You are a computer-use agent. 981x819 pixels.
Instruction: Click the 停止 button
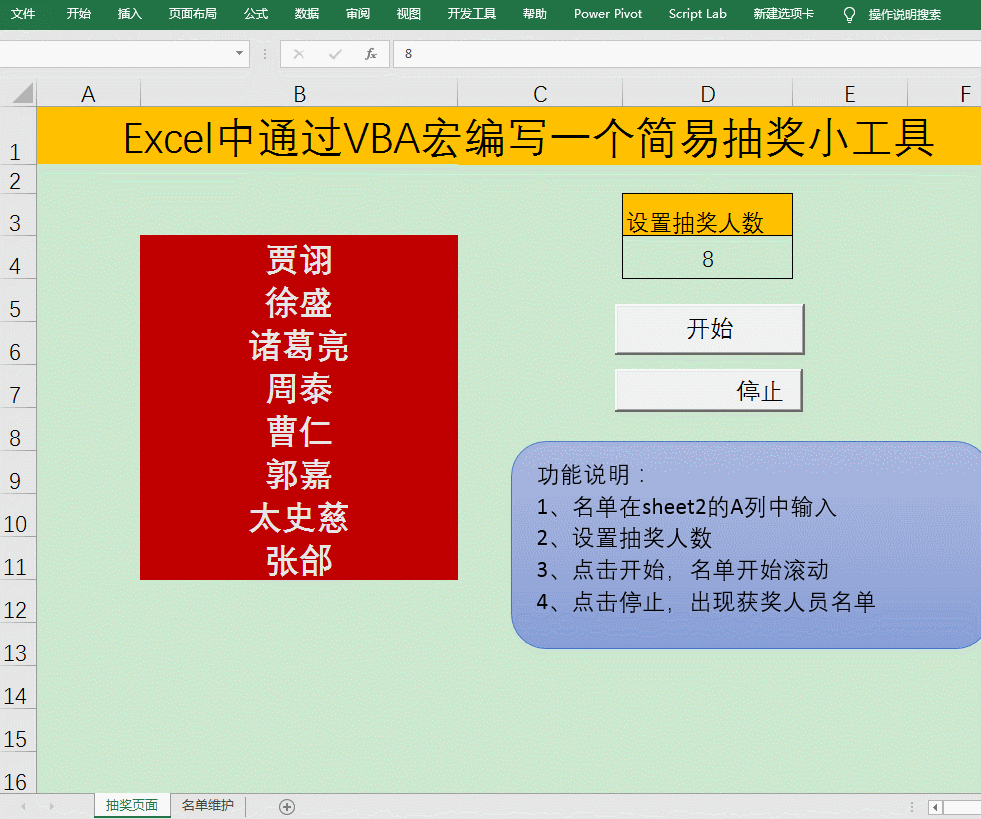coord(708,390)
